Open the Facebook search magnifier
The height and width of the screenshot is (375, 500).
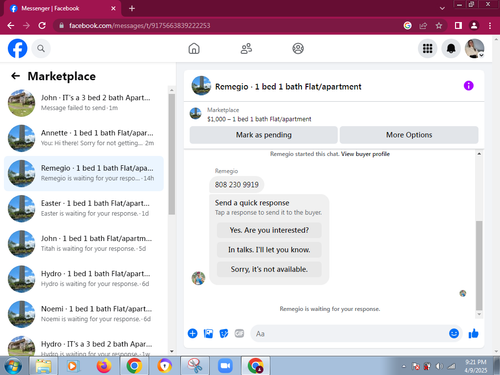(41, 49)
